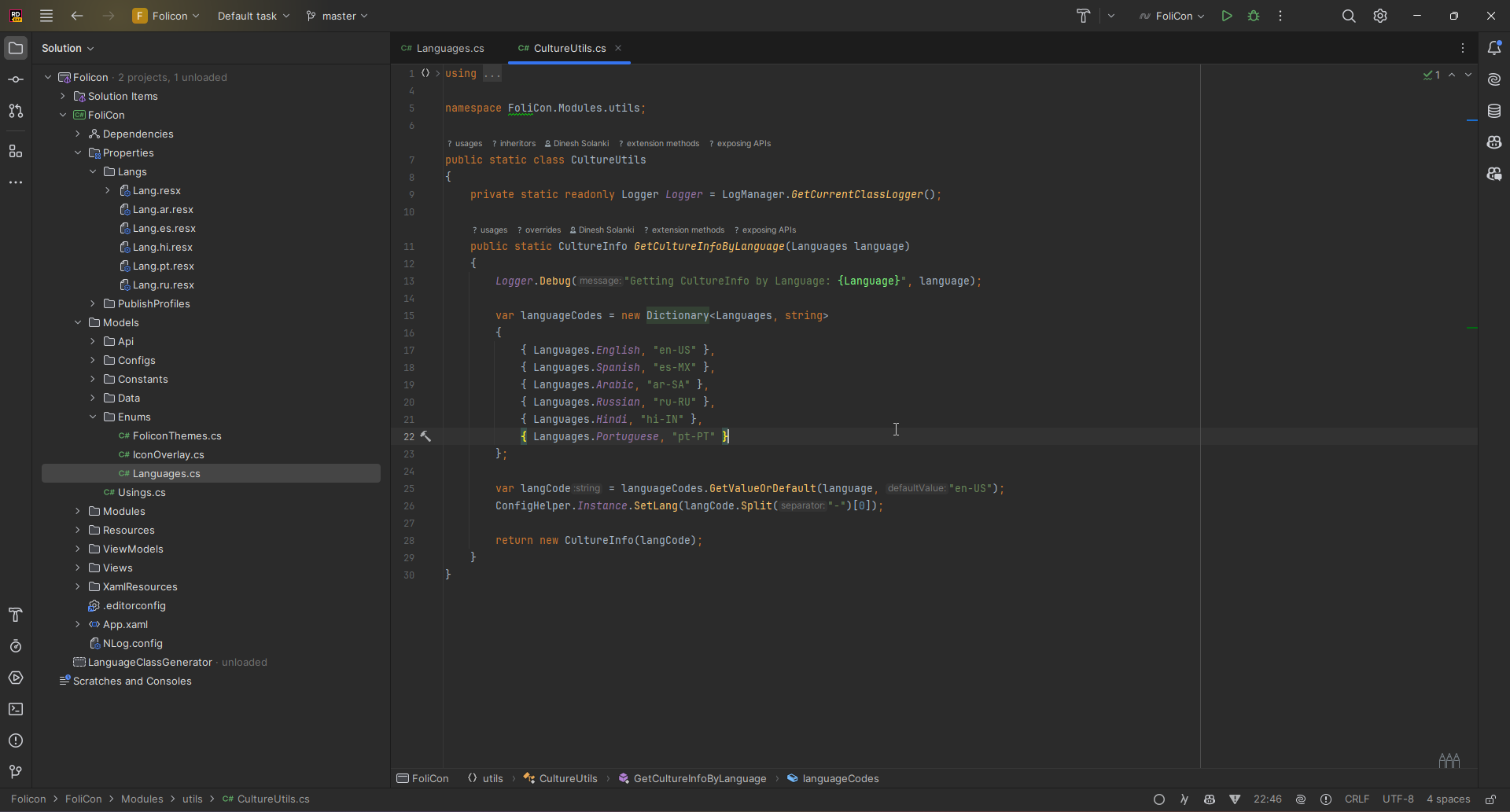The image size is (1510, 812).
Task: Click utils folder in navigation path
Action: tap(193, 799)
